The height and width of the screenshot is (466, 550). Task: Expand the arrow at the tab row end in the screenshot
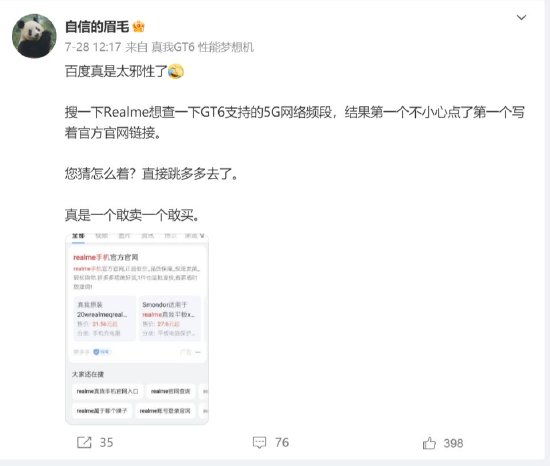tap(202, 236)
